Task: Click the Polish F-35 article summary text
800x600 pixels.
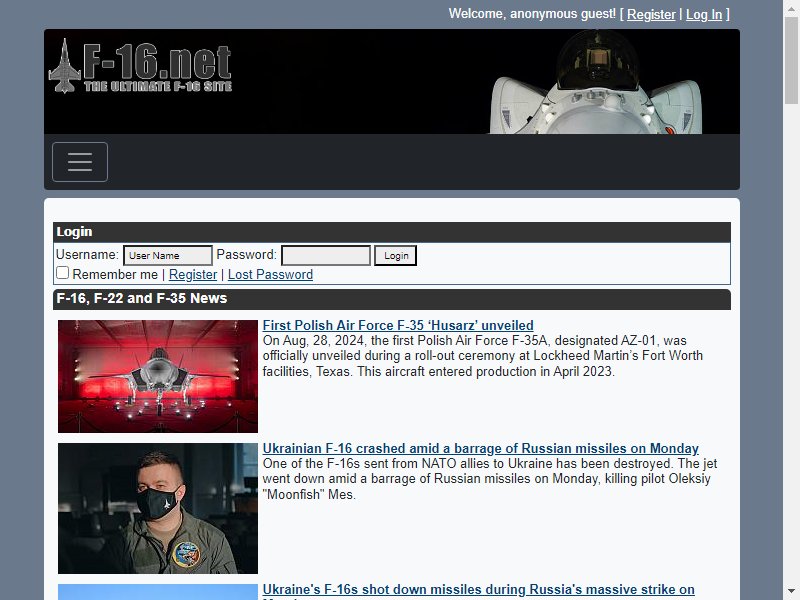Action: (x=483, y=356)
